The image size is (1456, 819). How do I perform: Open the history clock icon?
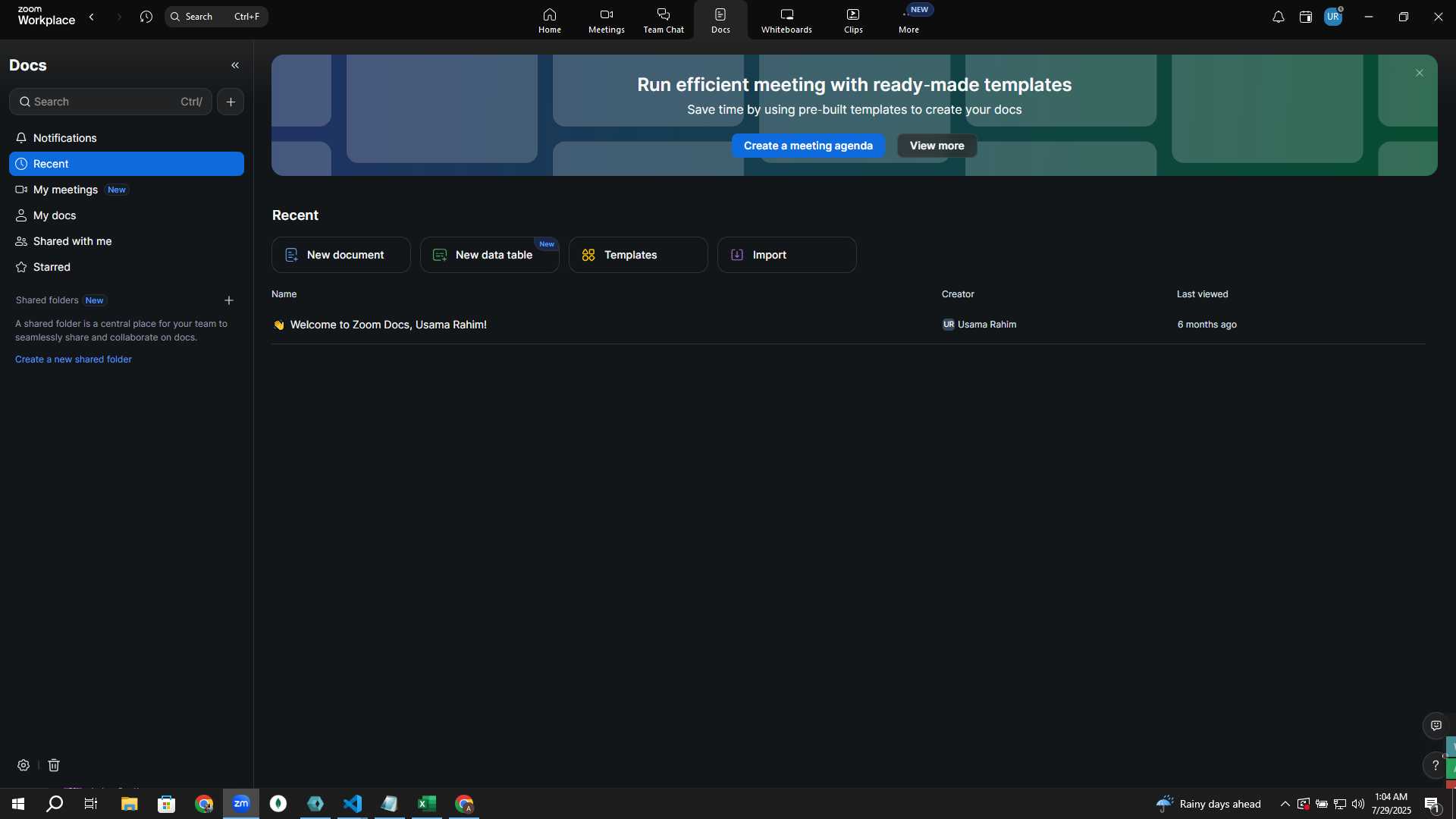146,17
